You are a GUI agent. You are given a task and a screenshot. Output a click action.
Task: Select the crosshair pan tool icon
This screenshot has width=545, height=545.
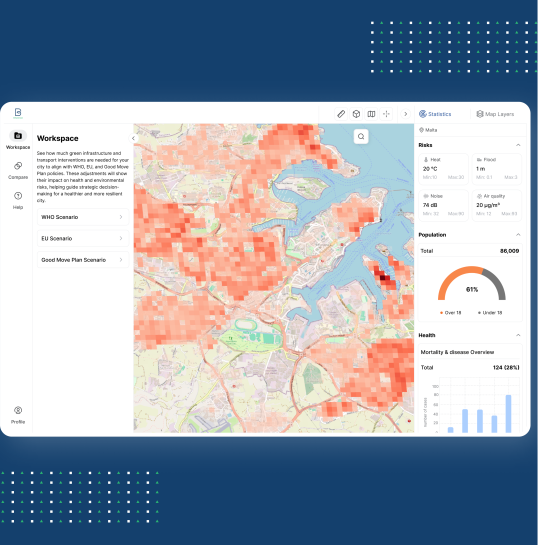tap(386, 114)
